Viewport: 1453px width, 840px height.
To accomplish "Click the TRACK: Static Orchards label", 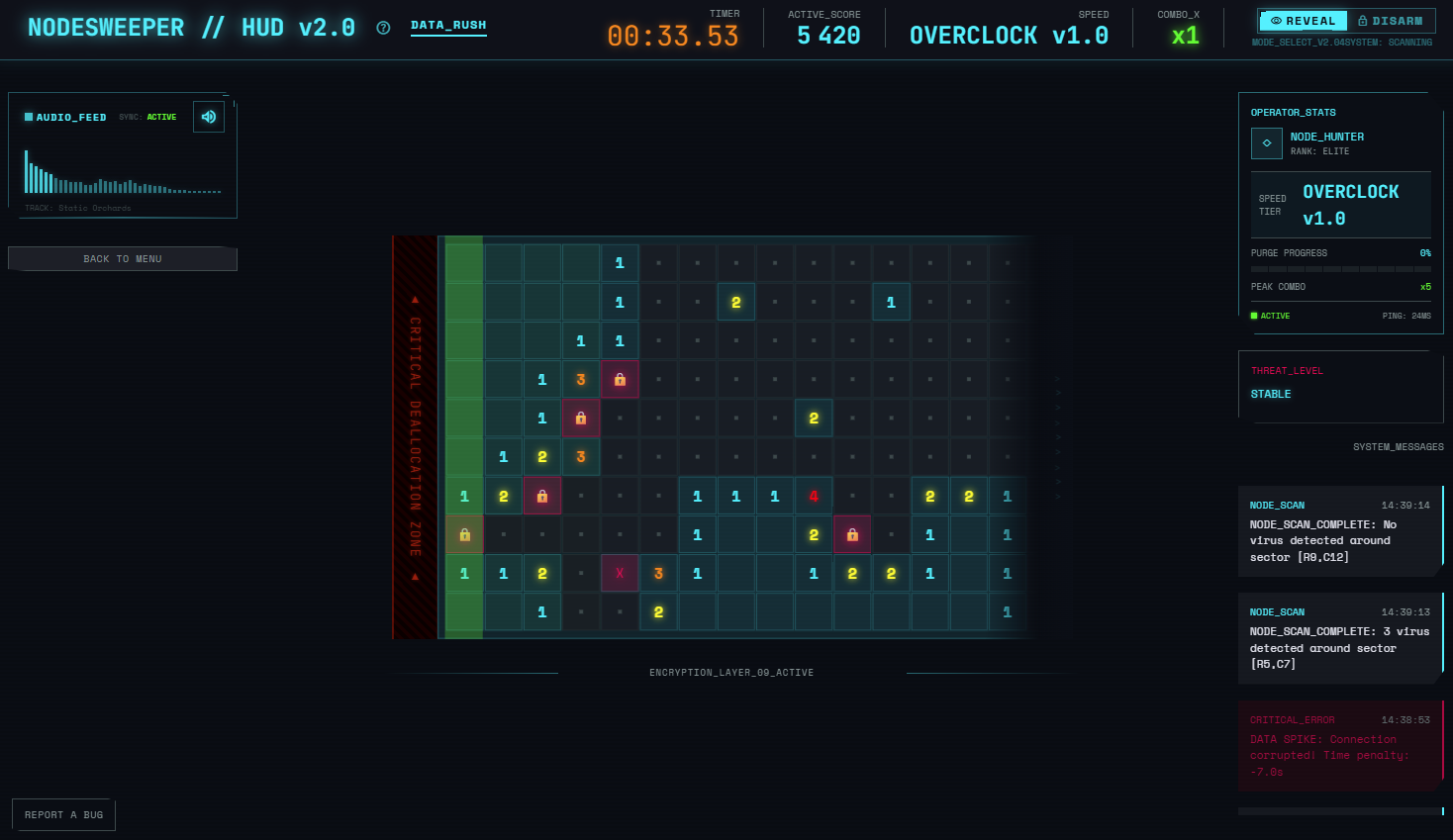I will 78,208.
